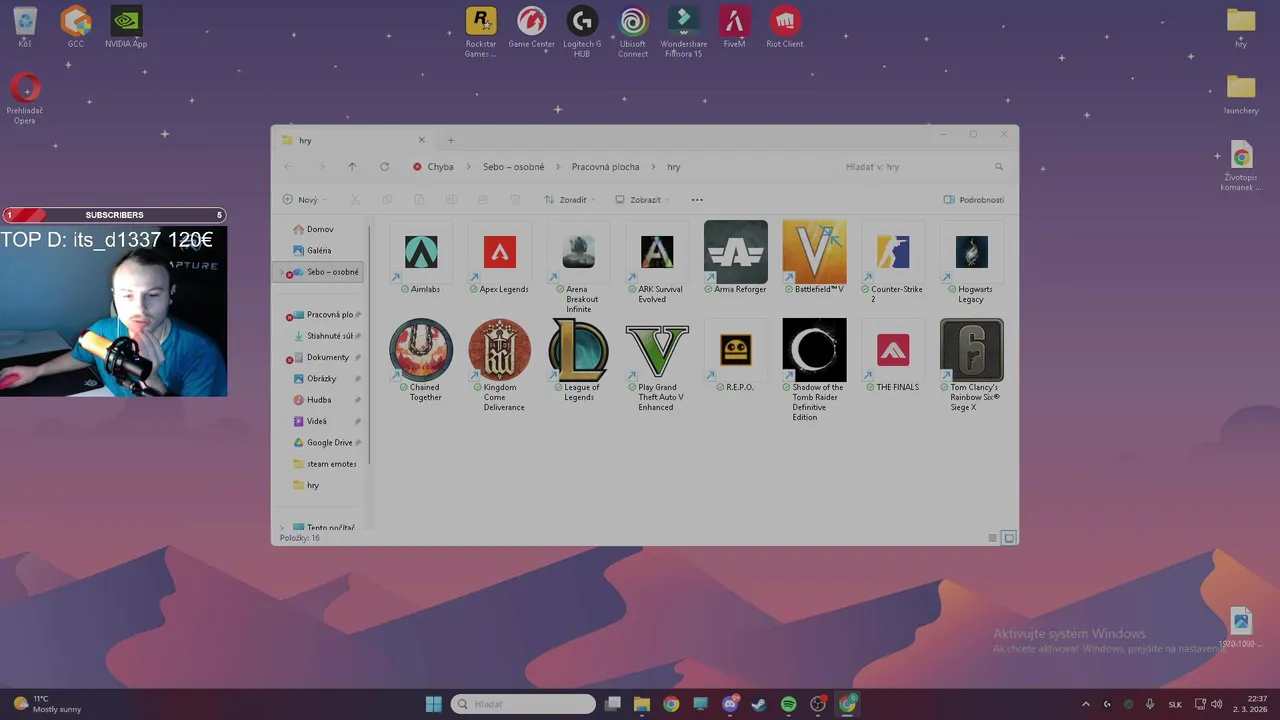
Task: Open the Nový dropdown menu
Action: [305, 200]
